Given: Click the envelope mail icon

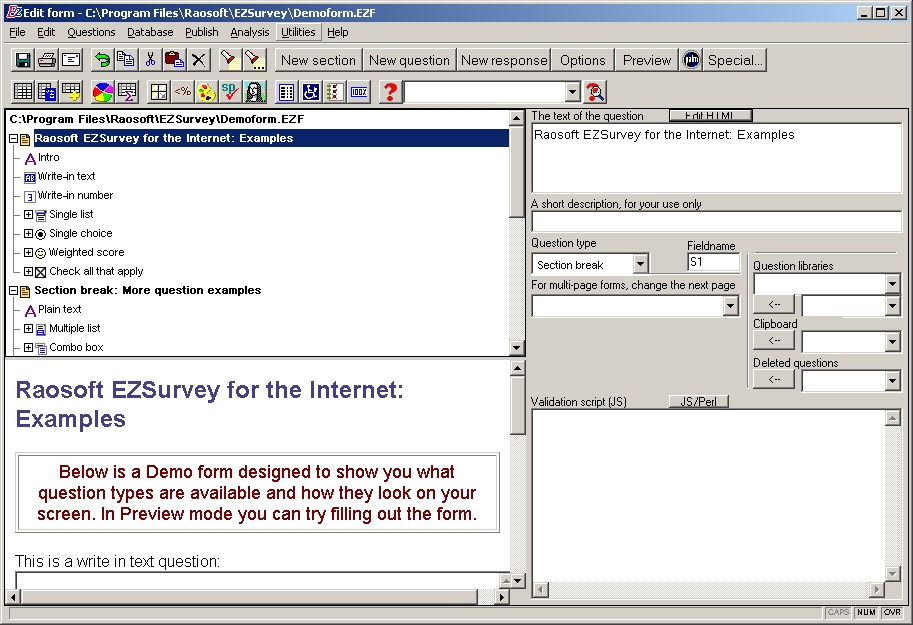Looking at the screenshot, I should [71, 60].
